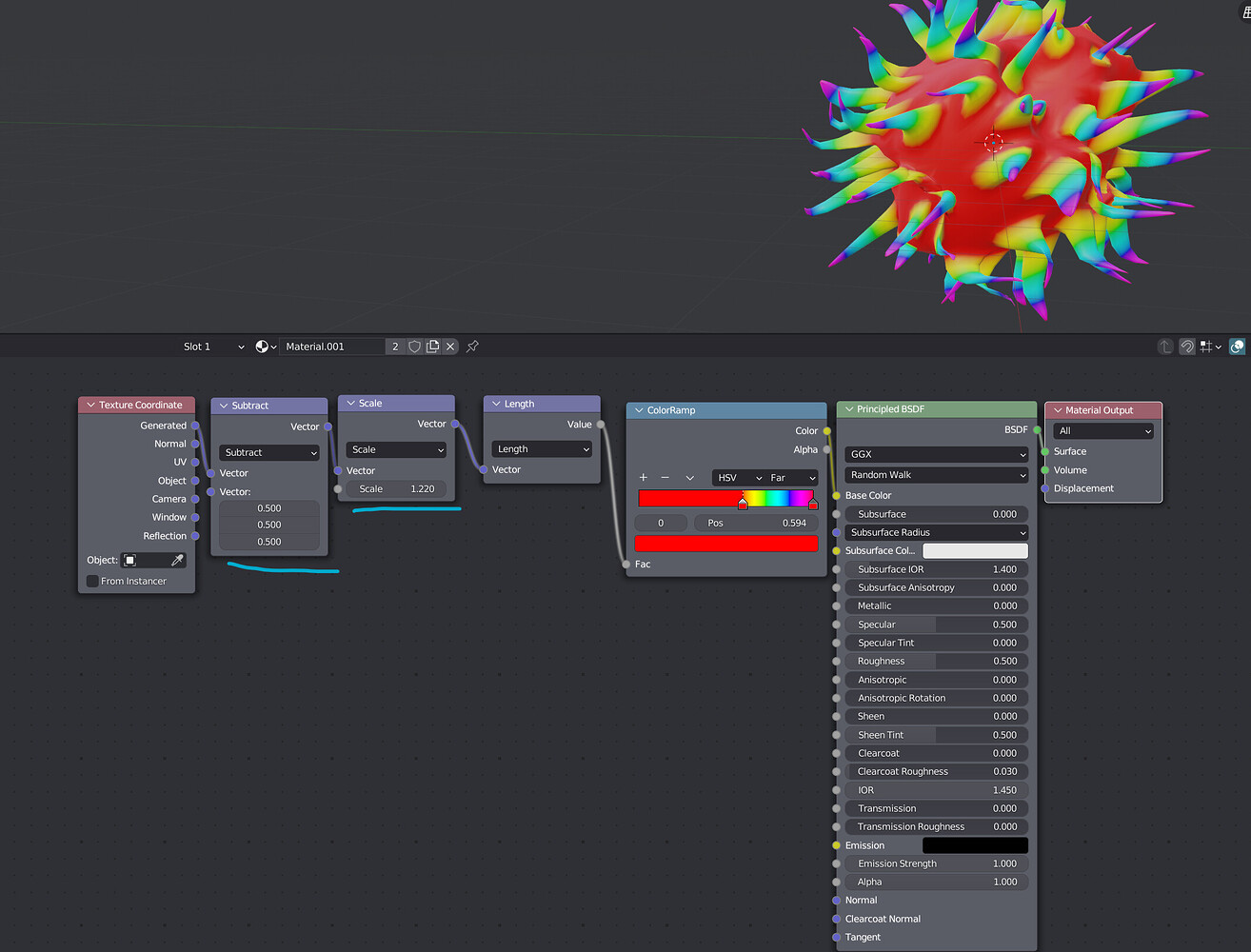Open the Subsurface Radius dropdown

[x=937, y=532]
